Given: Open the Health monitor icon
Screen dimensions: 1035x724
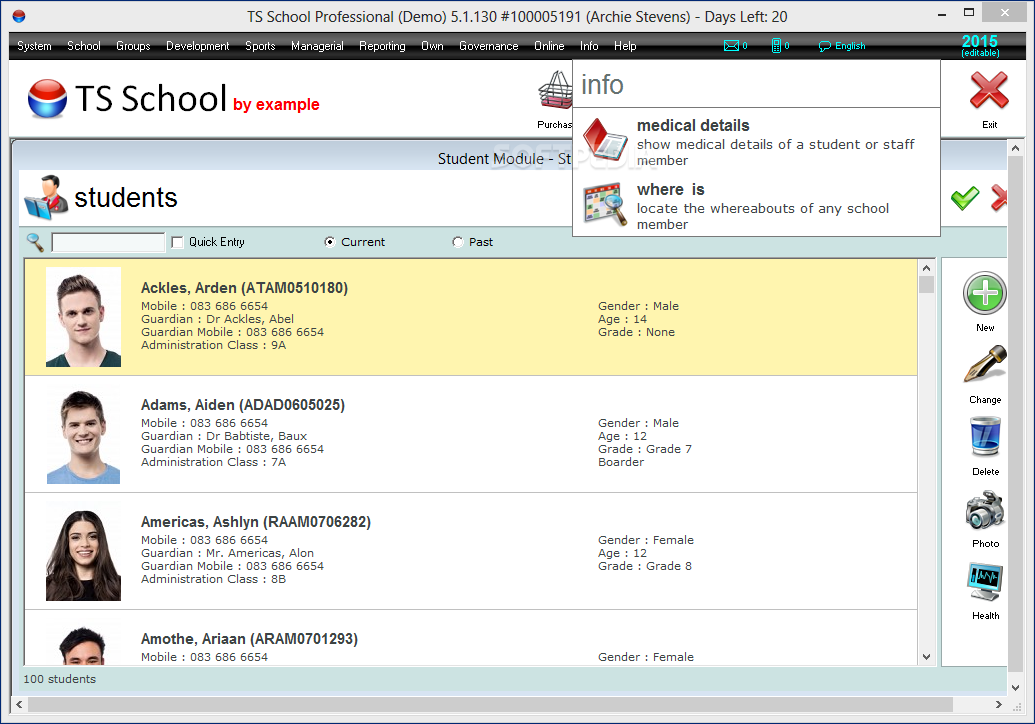Looking at the screenshot, I should [x=985, y=581].
